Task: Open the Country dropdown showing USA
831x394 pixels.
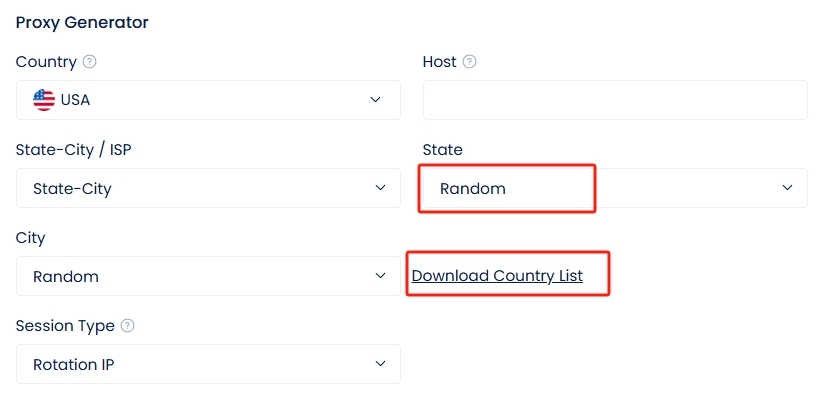Action: click(208, 100)
